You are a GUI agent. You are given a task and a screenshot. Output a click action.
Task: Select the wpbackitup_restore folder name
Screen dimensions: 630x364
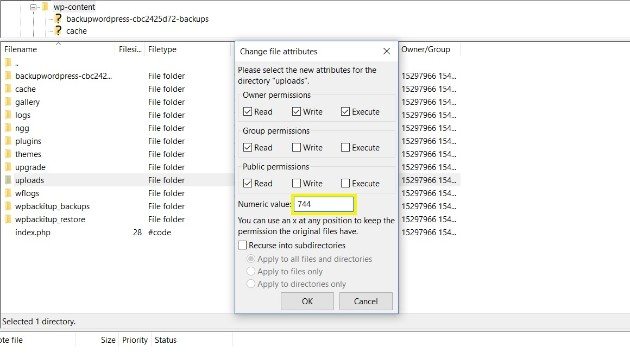[50, 219]
